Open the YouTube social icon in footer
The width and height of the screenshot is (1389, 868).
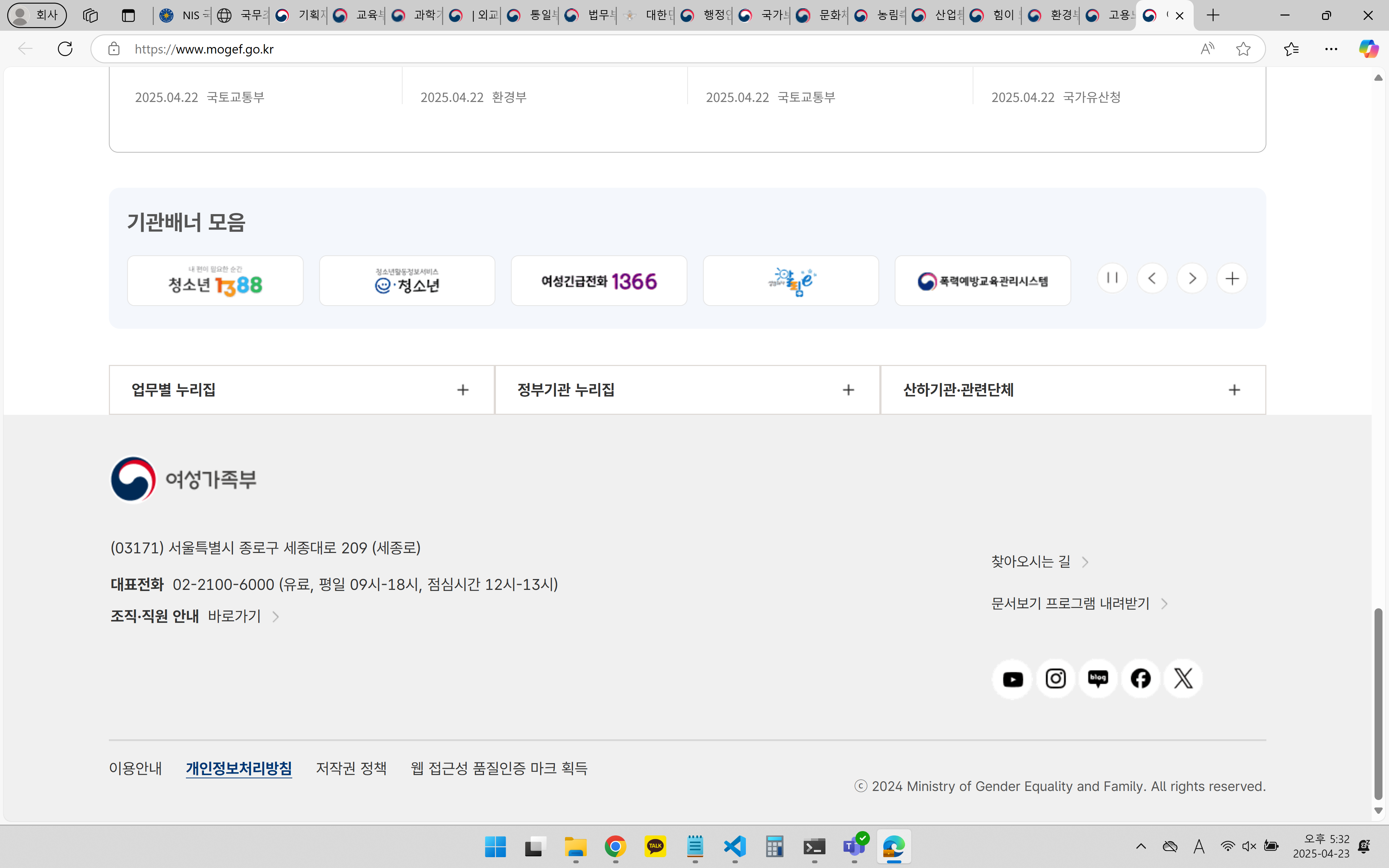click(x=1012, y=679)
